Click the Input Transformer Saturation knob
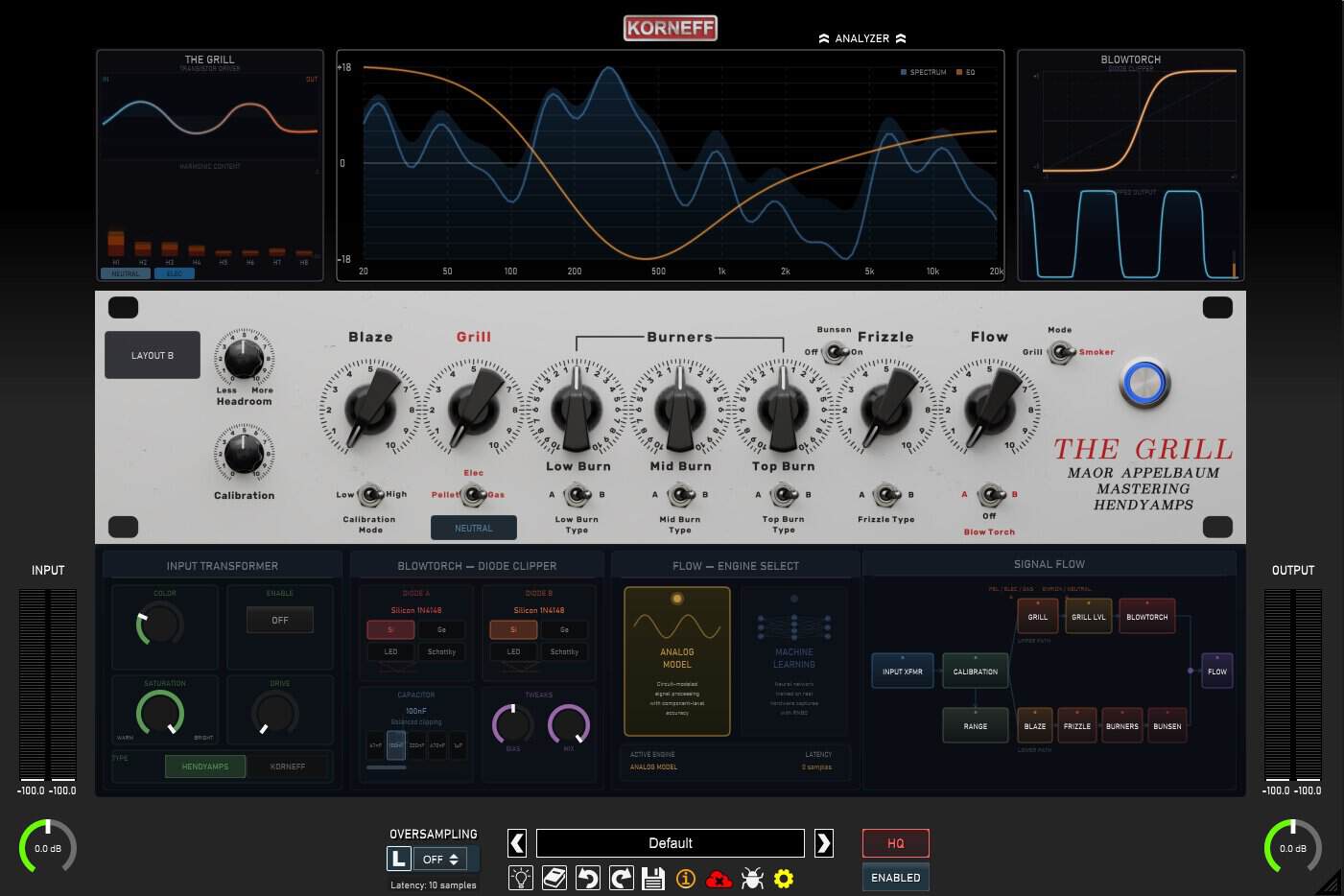The width and height of the screenshot is (1344, 896). pyautogui.click(x=161, y=714)
